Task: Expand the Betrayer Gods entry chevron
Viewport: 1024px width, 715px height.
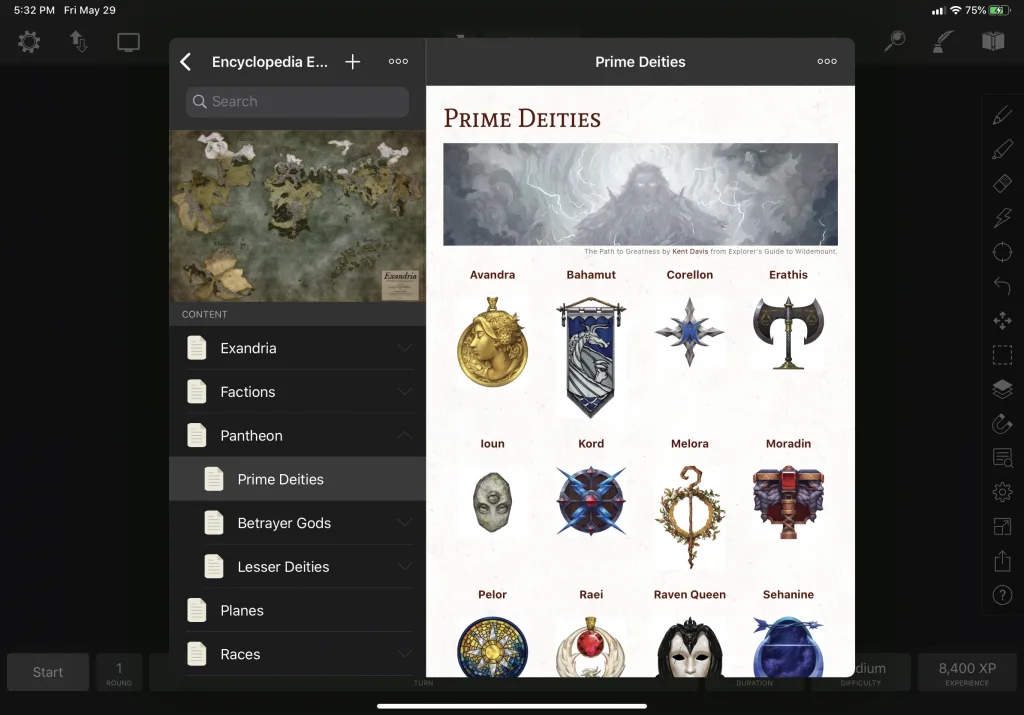Action: coord(405,523)
